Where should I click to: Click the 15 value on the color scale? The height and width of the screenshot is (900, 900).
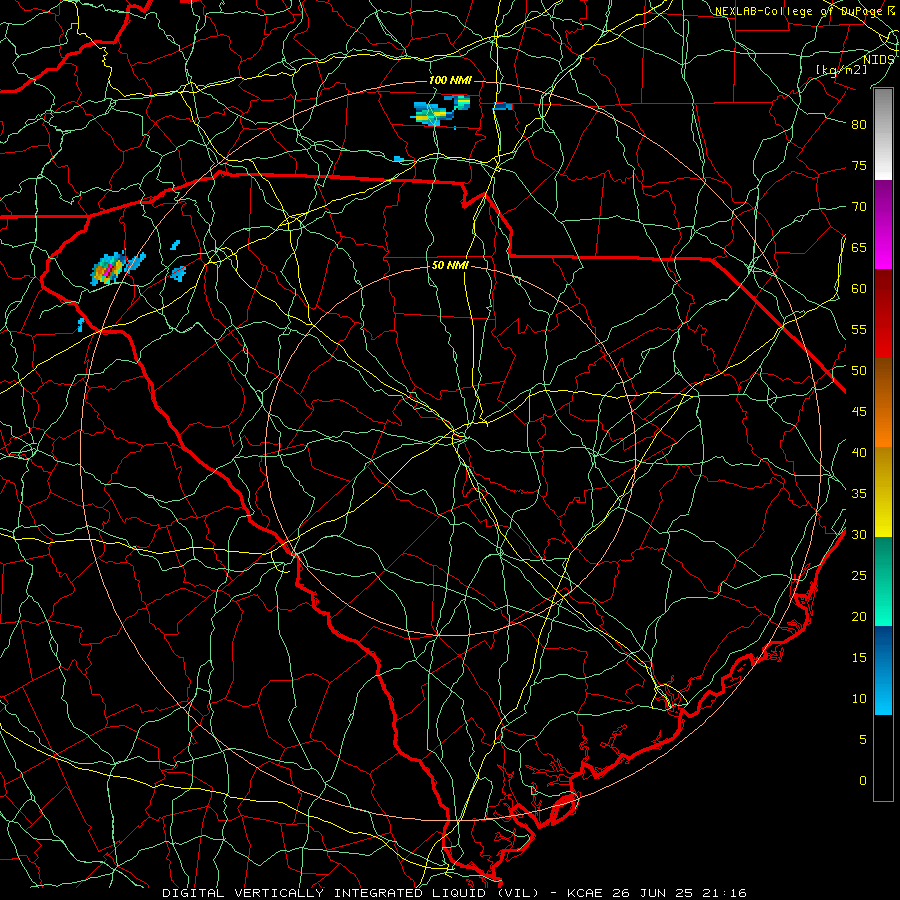(x=859, y=658)
